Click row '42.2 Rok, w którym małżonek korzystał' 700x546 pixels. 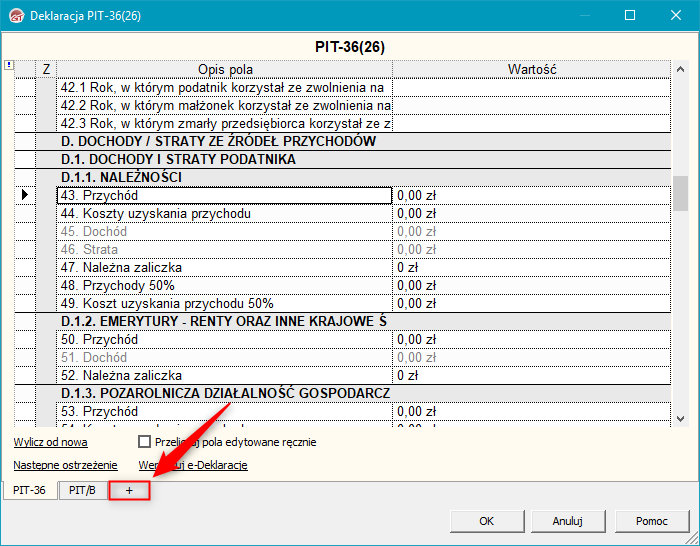pos(225,105)
